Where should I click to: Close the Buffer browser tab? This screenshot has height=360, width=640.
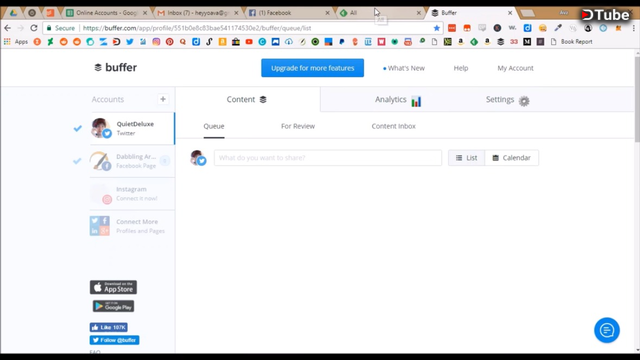[x=510, y=13]
